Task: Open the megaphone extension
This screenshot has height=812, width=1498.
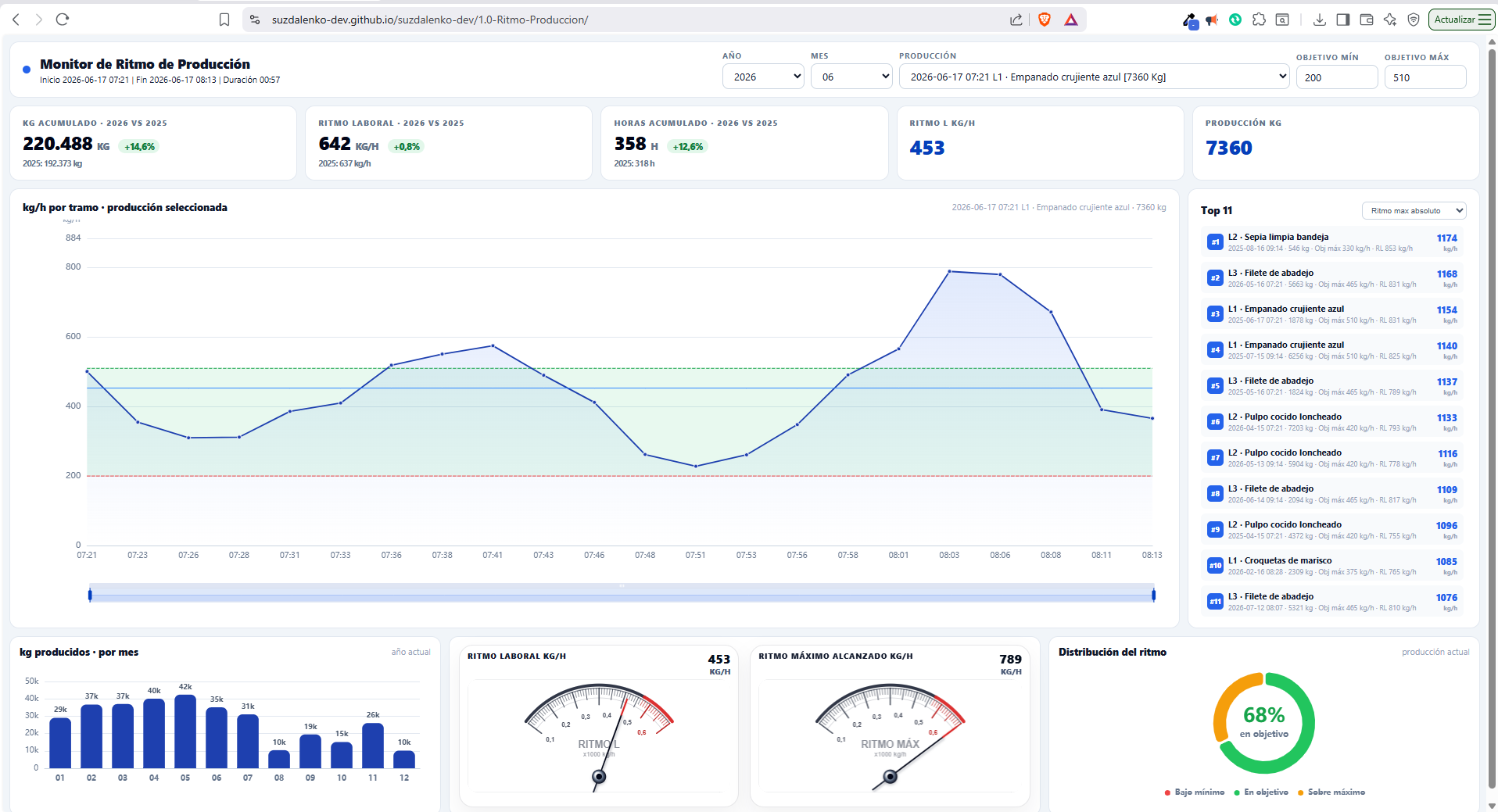Action: (1212, 20)
